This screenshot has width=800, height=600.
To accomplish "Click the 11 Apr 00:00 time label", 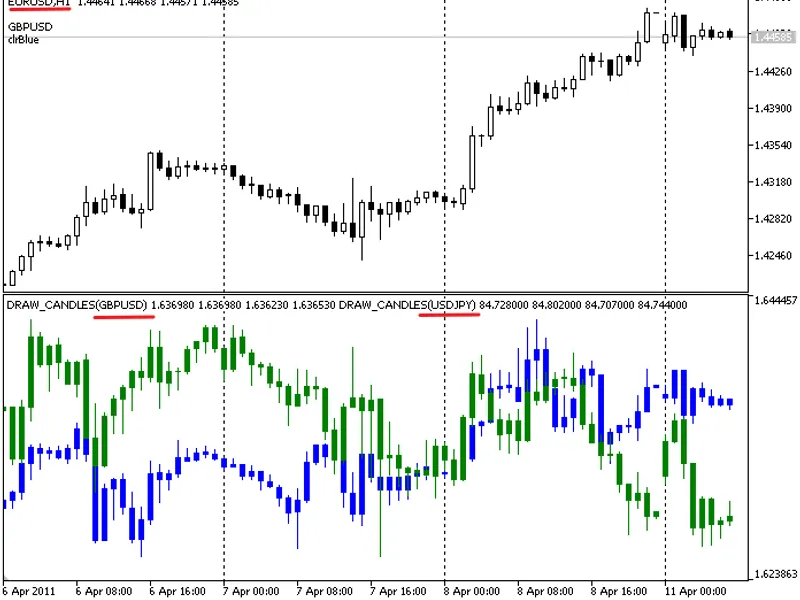I will 695,591.
